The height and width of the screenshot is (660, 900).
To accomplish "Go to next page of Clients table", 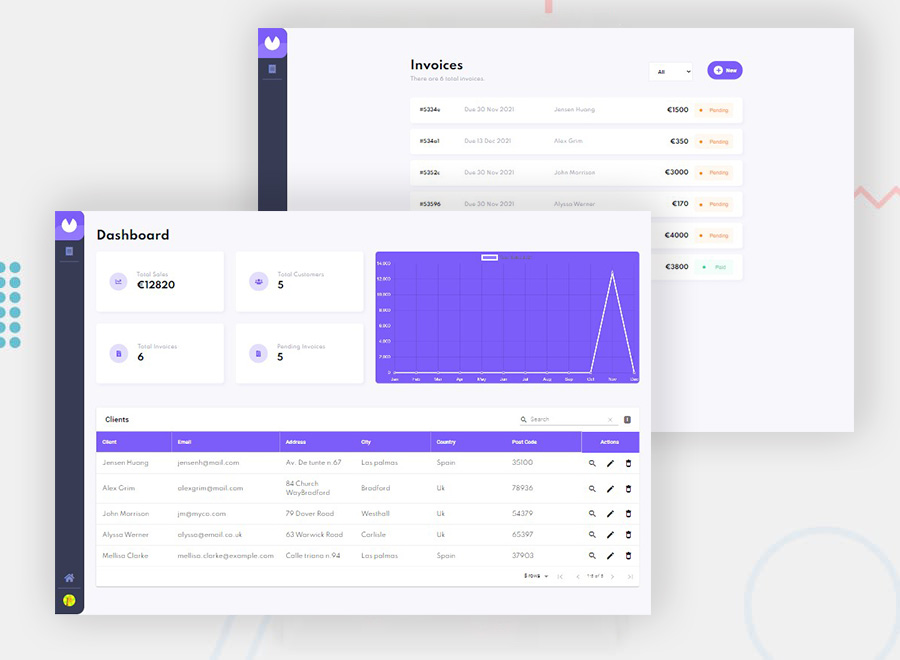I will click(x=612, y=576).
